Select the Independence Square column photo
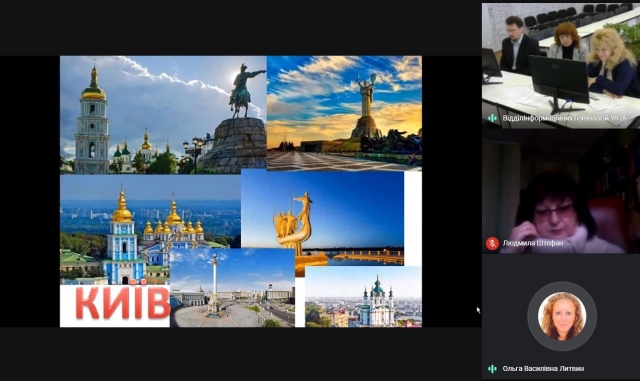 click(232, 287)
